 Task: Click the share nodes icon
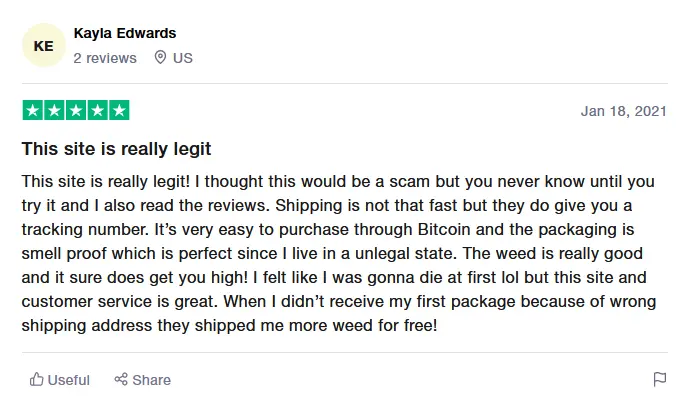coord(121,379)
